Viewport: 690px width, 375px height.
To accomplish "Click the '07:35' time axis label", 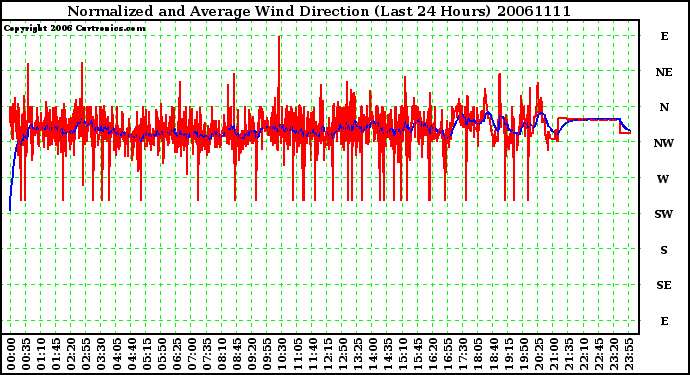I will (207, 354).
